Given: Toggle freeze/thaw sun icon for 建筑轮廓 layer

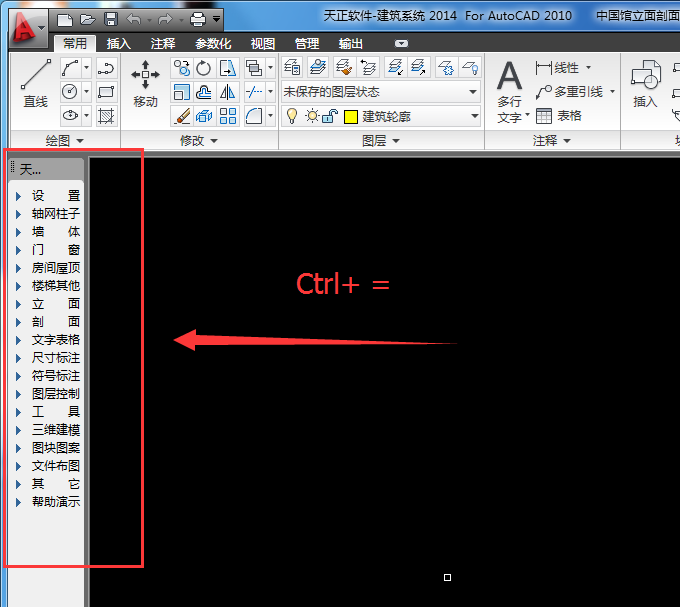Looking at the screenshot, I should click(x=312, y=116).
